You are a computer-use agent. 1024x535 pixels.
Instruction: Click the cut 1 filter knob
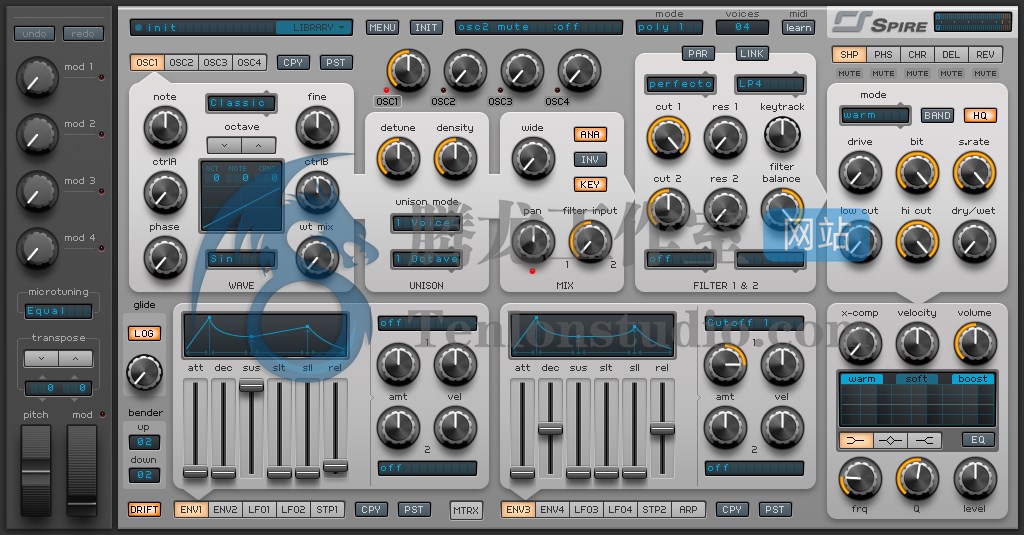[x=668, y=138]
